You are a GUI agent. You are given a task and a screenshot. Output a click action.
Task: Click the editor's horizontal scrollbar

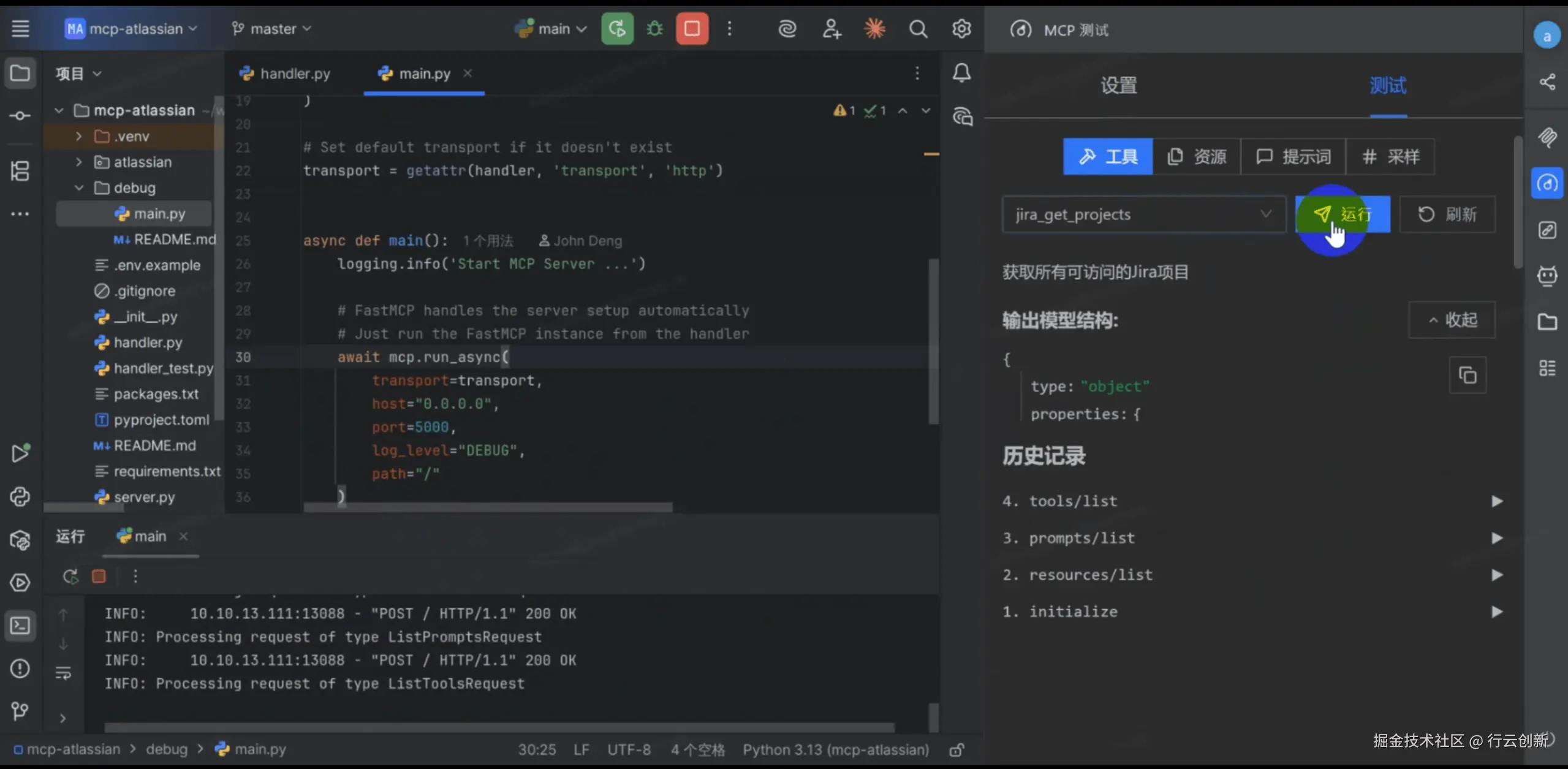488,507
